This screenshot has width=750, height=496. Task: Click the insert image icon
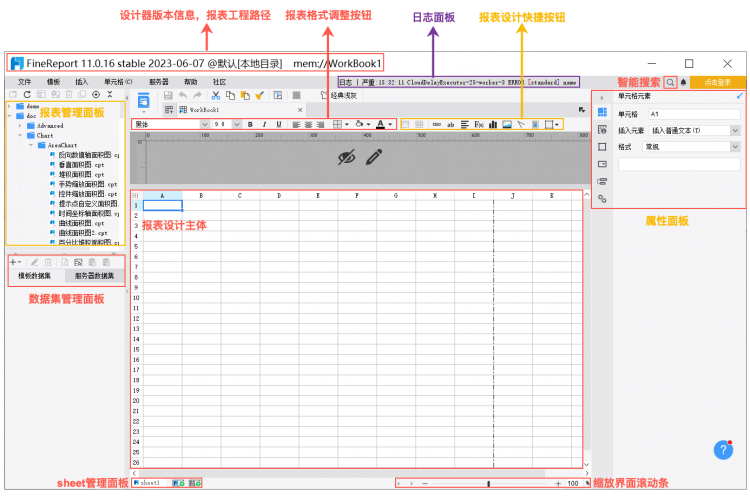pyautogui.click(x=507, y=124)
